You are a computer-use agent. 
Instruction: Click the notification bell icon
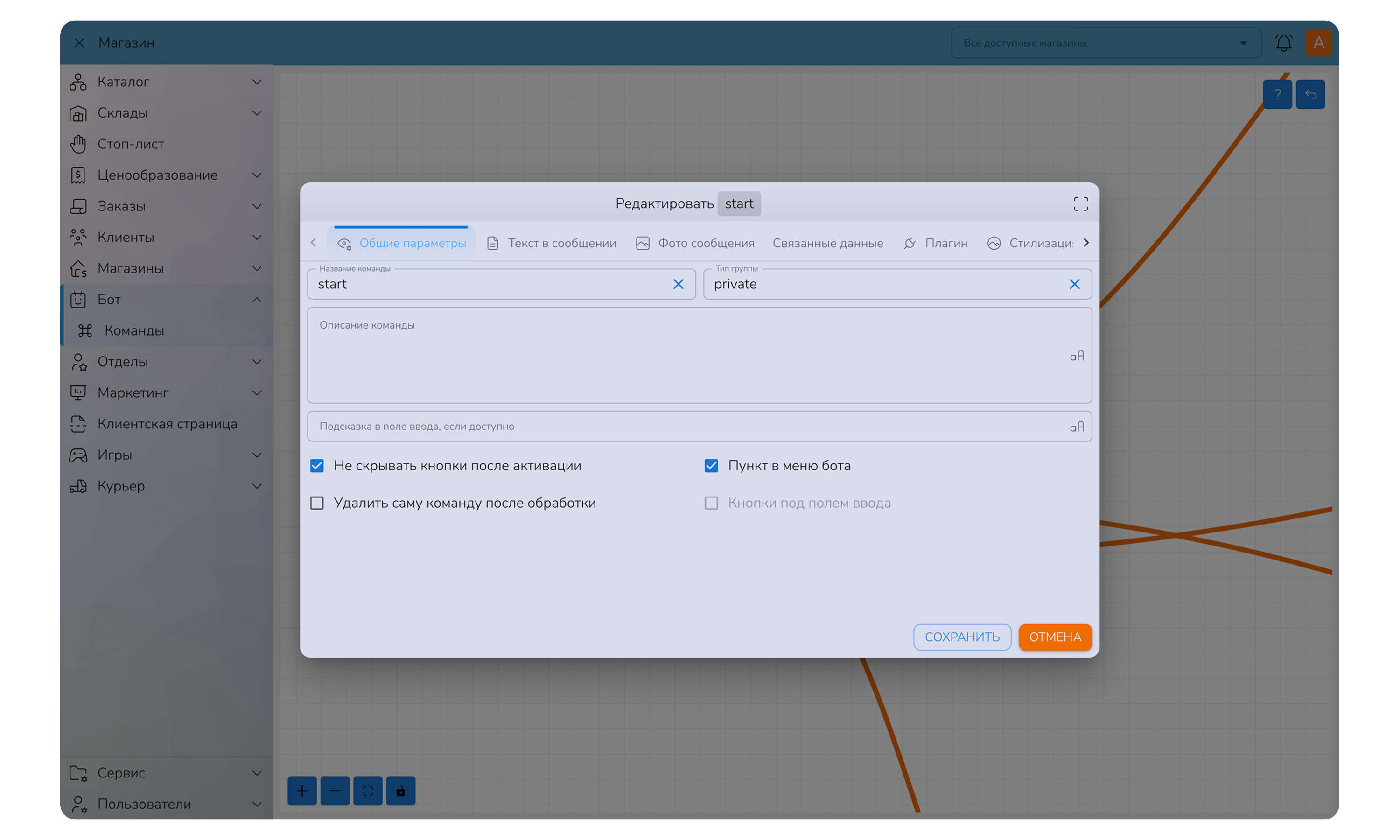pos(1283,43)
